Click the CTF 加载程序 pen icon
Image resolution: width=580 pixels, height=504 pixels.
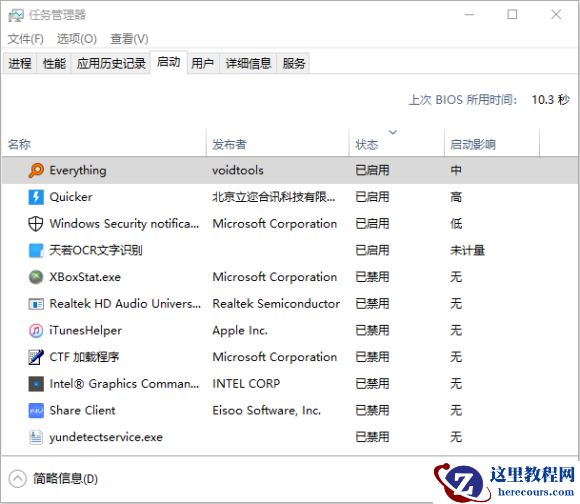(36, 357)
